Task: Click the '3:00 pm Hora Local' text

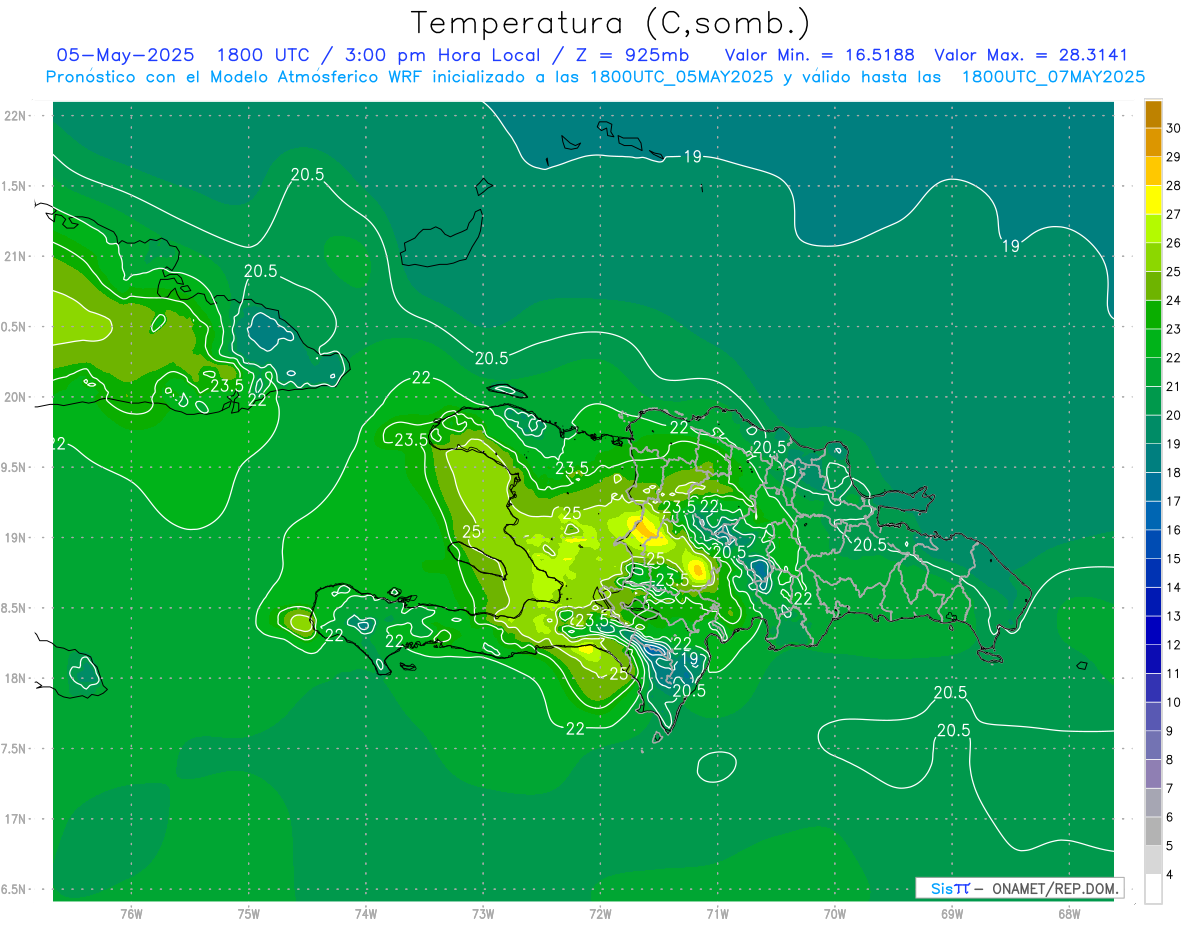Action: pyautogui.click(x=448, y=55)
